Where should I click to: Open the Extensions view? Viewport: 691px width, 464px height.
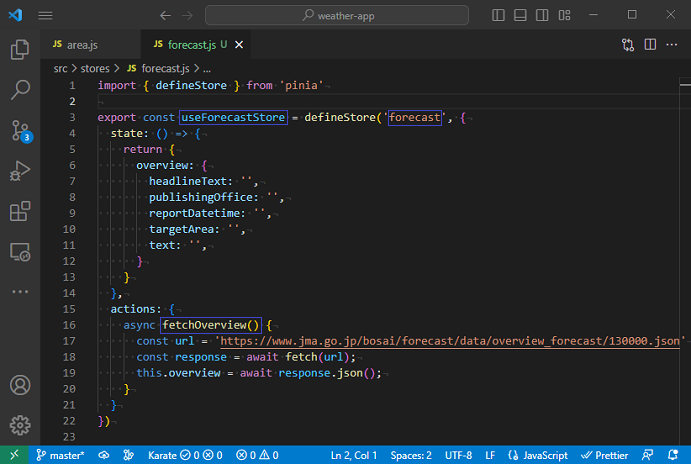(20, 211)
